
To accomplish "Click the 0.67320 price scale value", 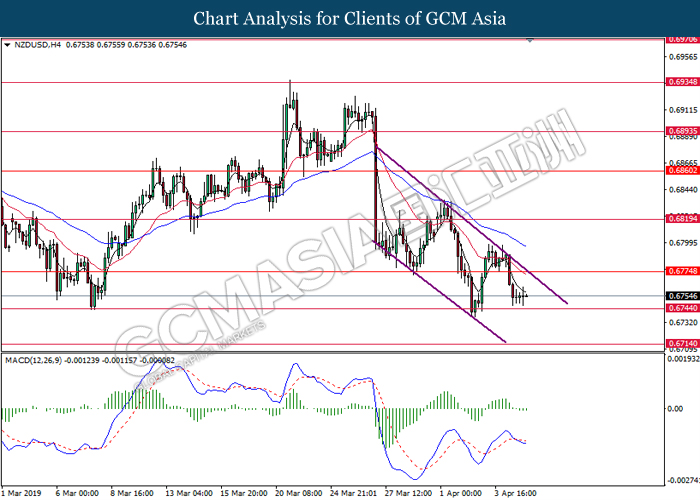I will coord(683,322).
